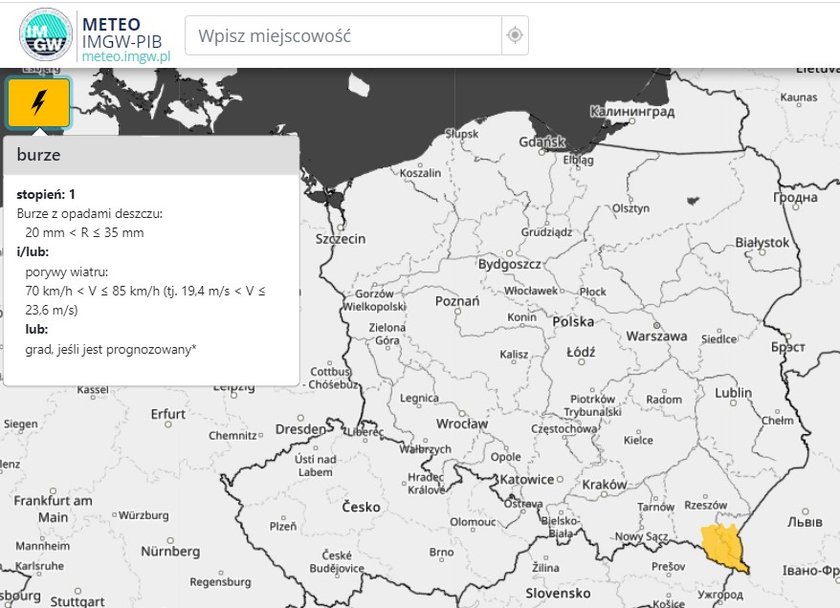Click Szczecin city label on map
840x608 pixels.
pyautogui.click(x=340, y=239)
